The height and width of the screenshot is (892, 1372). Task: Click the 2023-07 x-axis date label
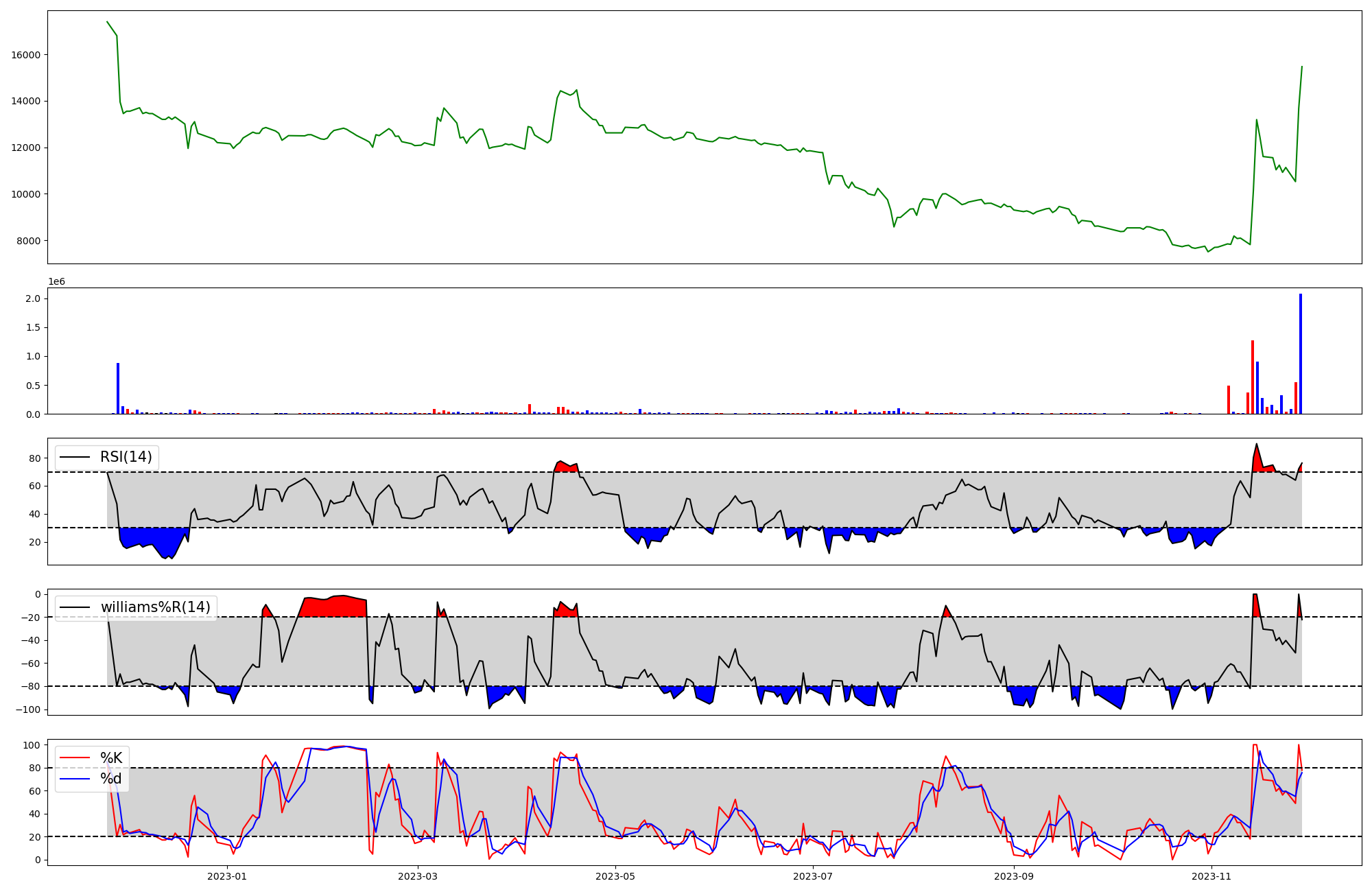point(813,876)
